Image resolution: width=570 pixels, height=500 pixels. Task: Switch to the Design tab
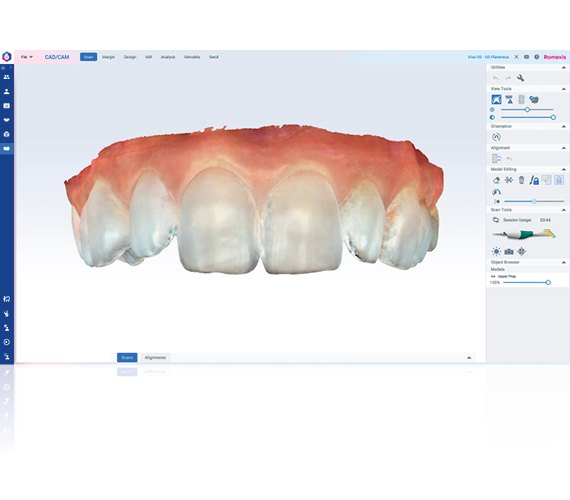click(x=130, y=57)
